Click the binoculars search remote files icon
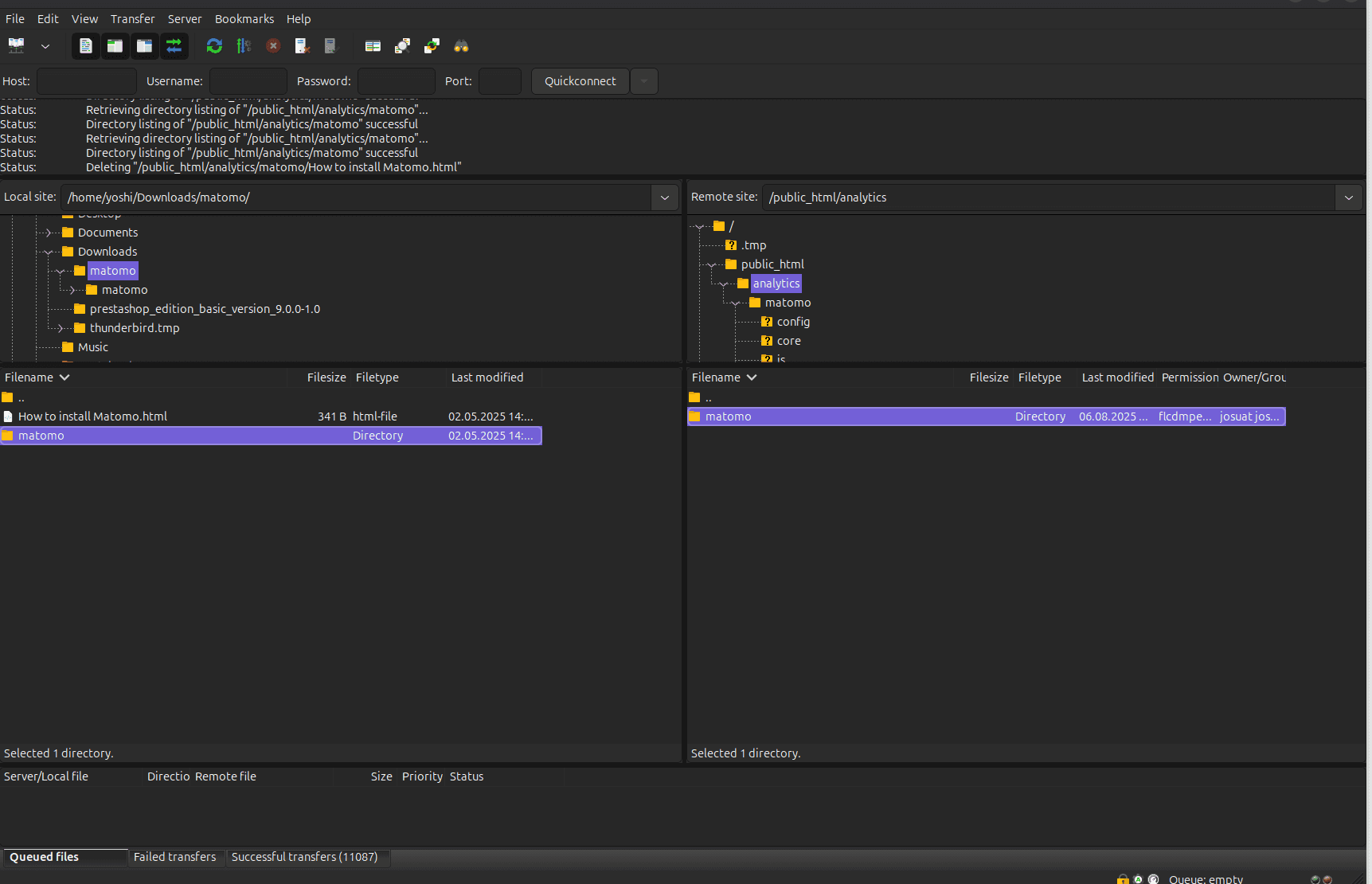 click(x=461, y=46)
